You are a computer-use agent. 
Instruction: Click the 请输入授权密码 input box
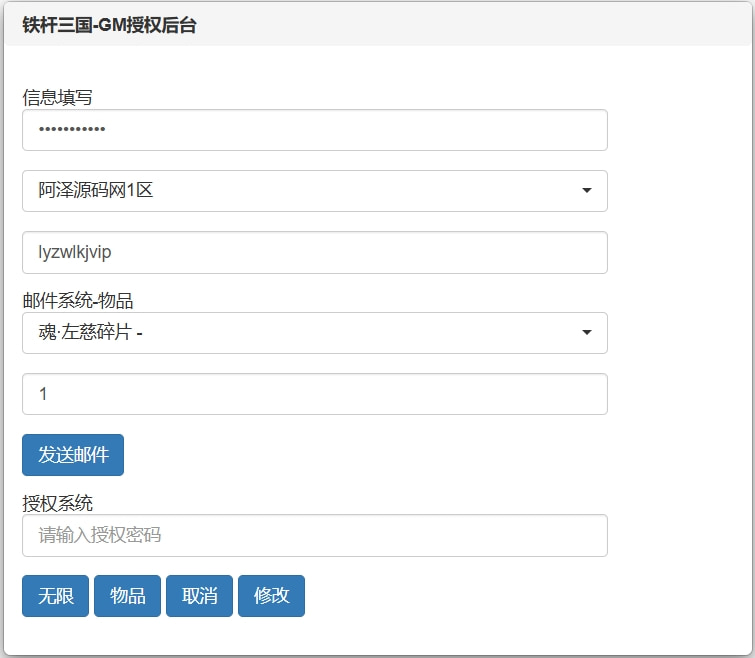click(314, 535)
